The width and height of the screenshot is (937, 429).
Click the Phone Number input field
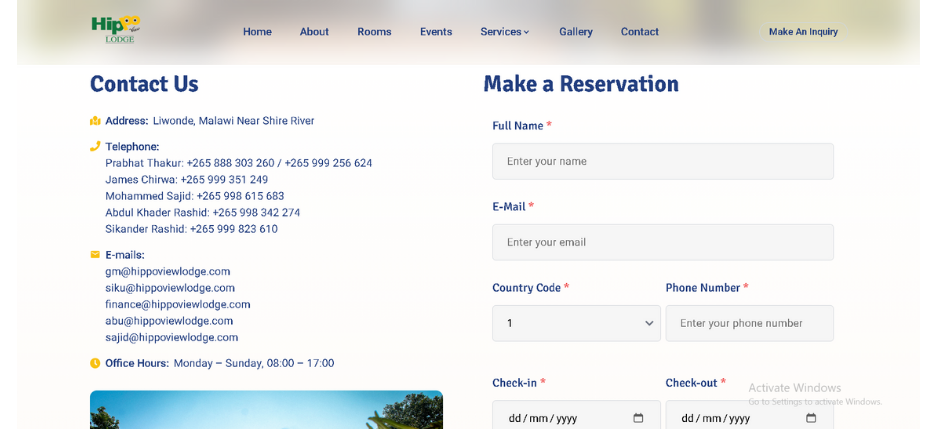[x=749, y=323]
